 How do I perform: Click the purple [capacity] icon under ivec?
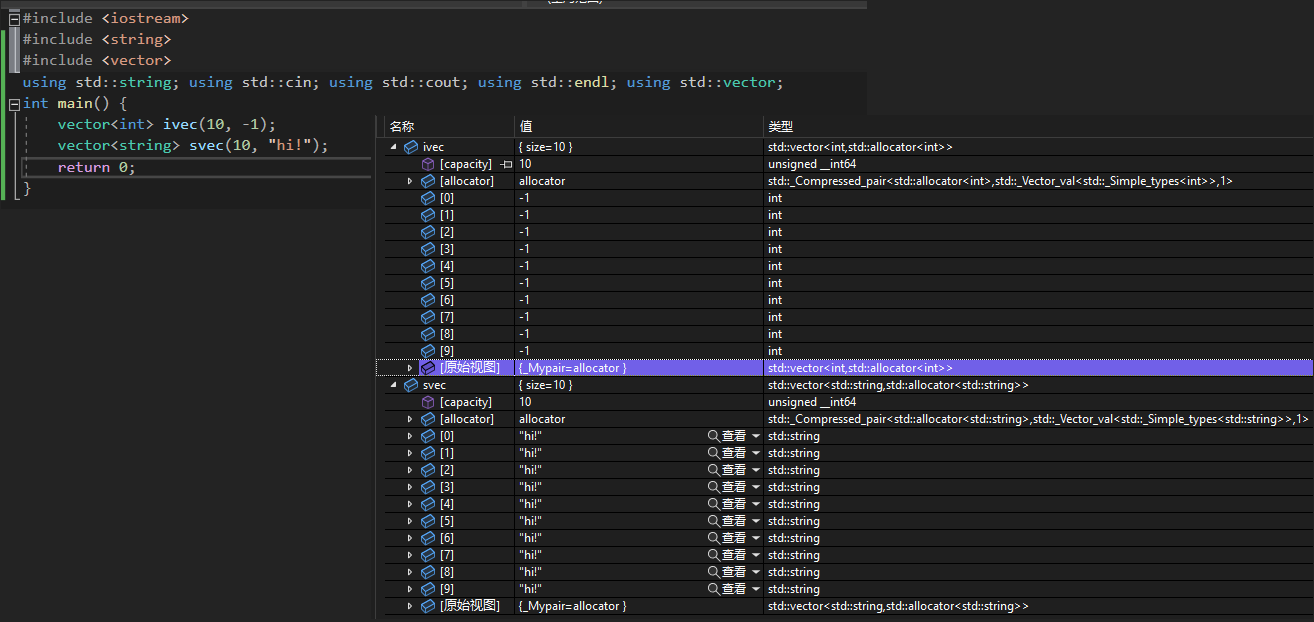(x=428, y=164)
